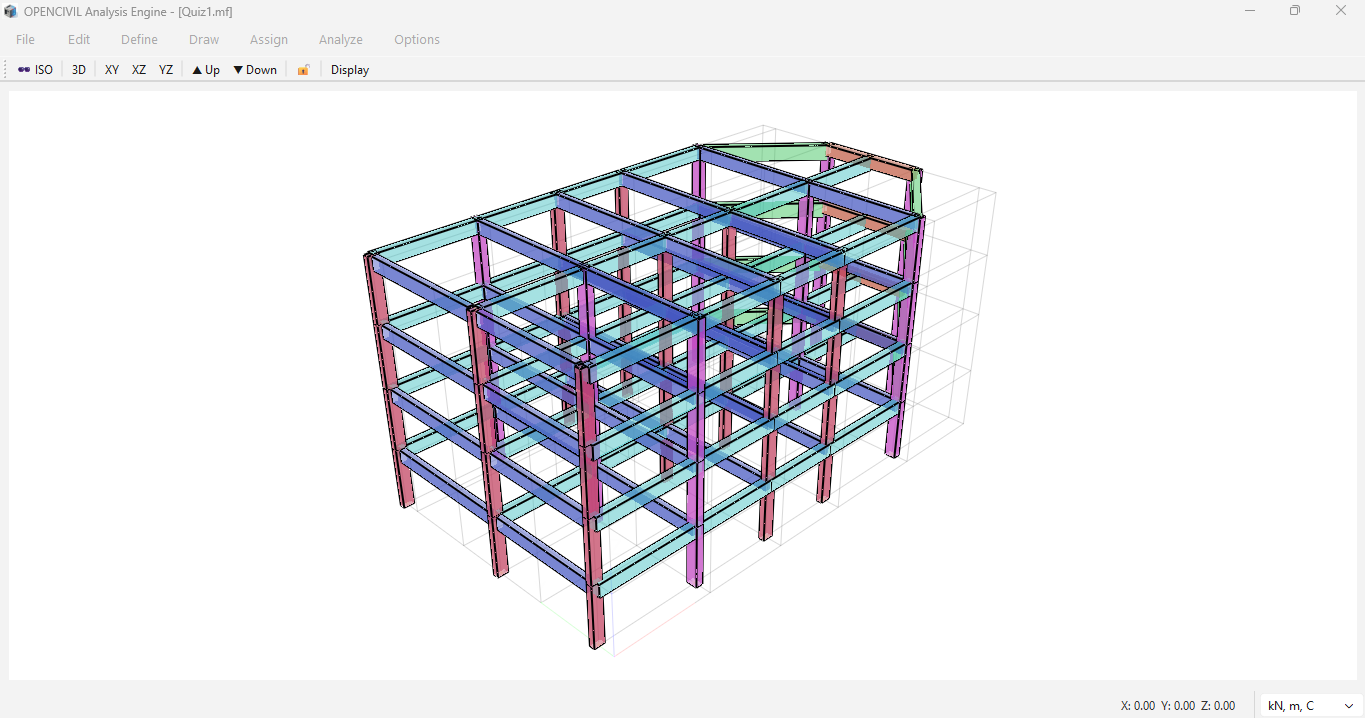Open the Draw menu

tap(204, 40)
